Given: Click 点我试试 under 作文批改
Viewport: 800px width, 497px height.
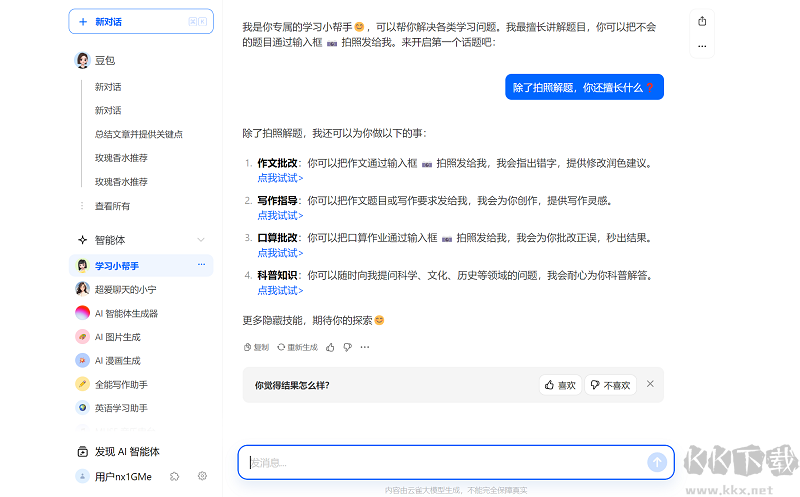Looking at the screenshot, I should (x=280, y=178).
